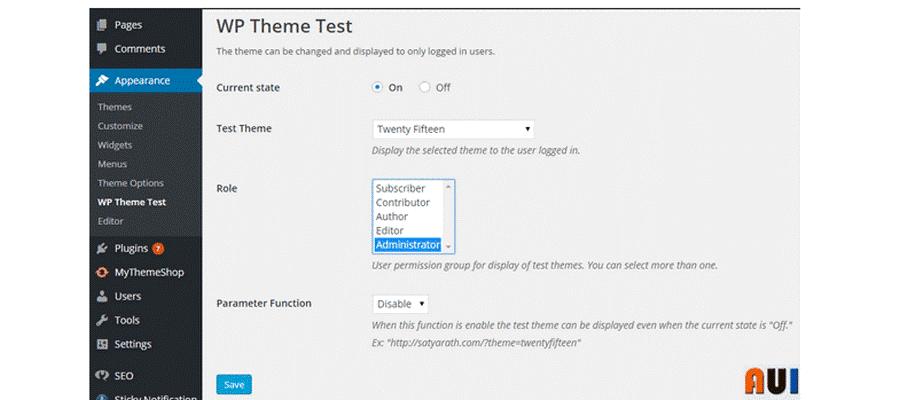Image resolution: width=900 pixels, height=400 pixels.
Task: Click the Plugins plug icon
Action: coord(102,248)
